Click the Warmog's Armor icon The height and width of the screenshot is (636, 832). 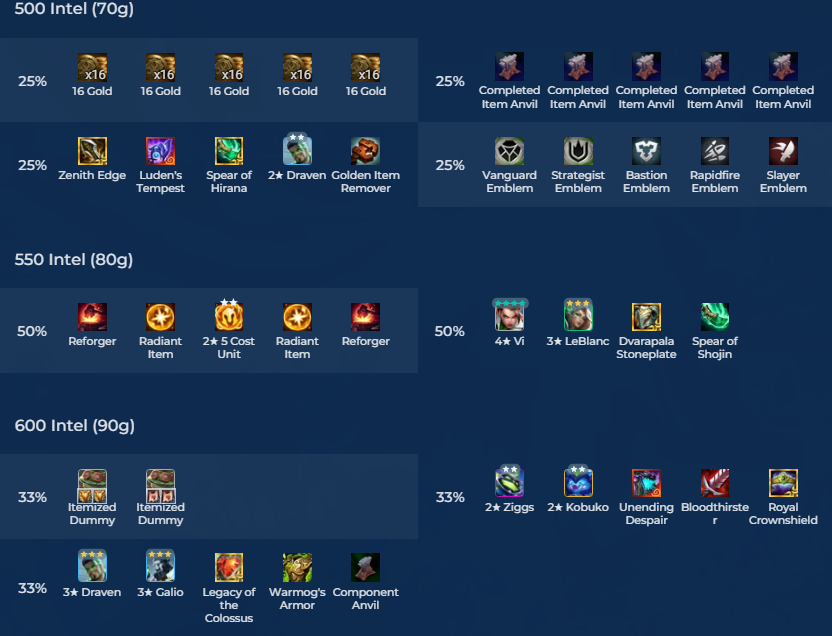(297, 568)
